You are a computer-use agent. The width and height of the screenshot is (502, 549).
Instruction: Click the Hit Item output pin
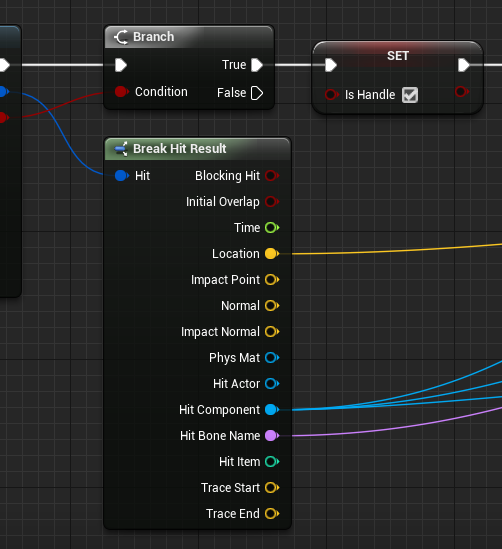point(272,461)
